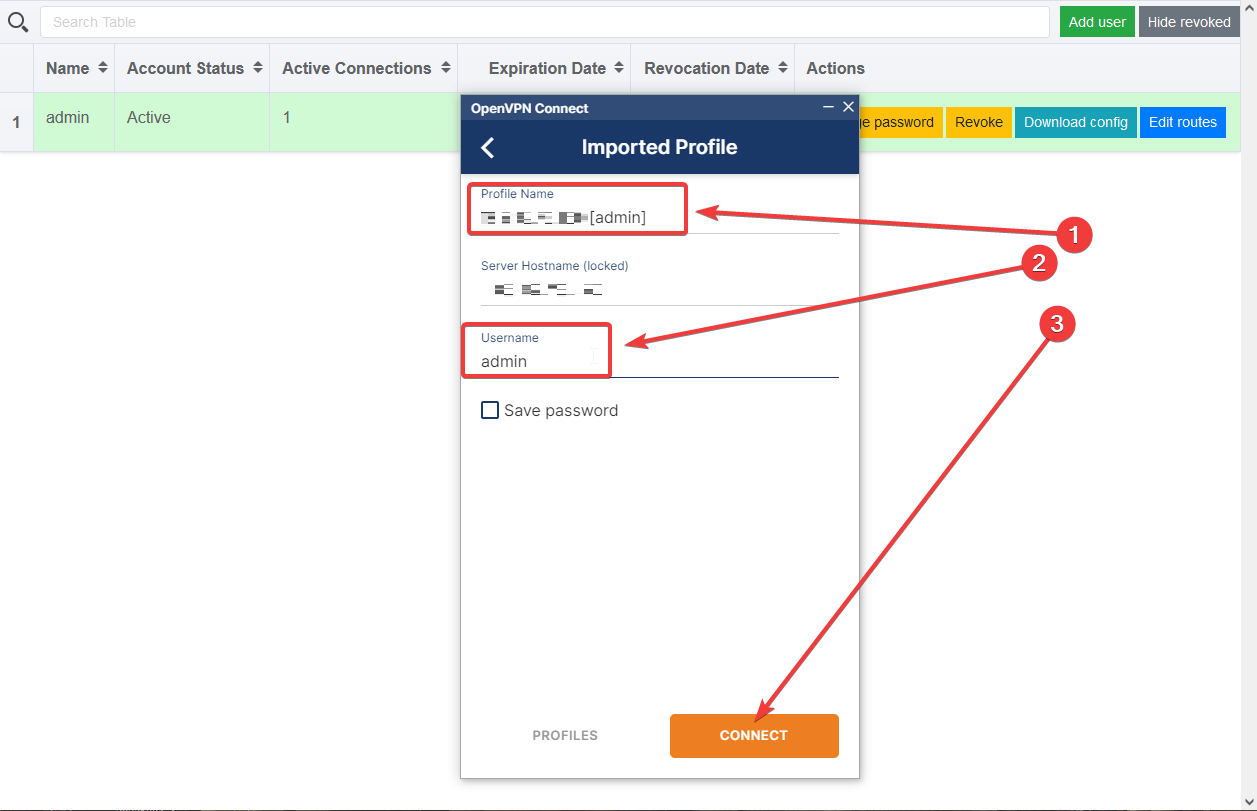
Task: Click row number 1 cell
Action: [16, 122]
